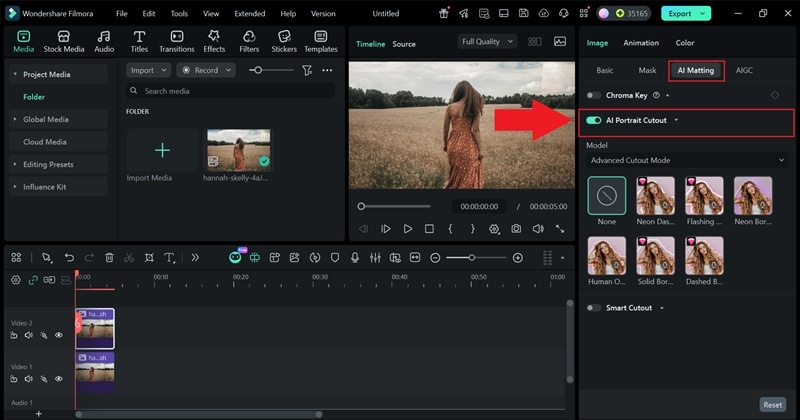Click the Search media field
Screen dimensions: 800x420
click(x=230, y=91)
